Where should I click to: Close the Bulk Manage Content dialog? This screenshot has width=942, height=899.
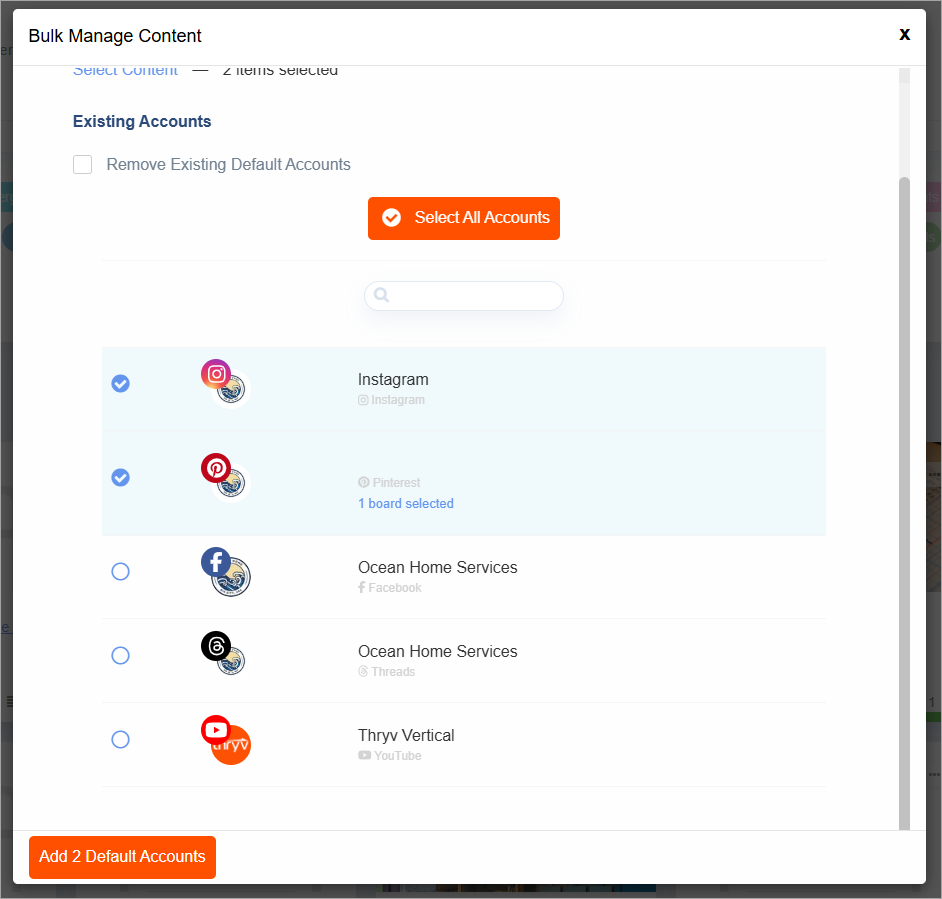click(x=904, y=34)
